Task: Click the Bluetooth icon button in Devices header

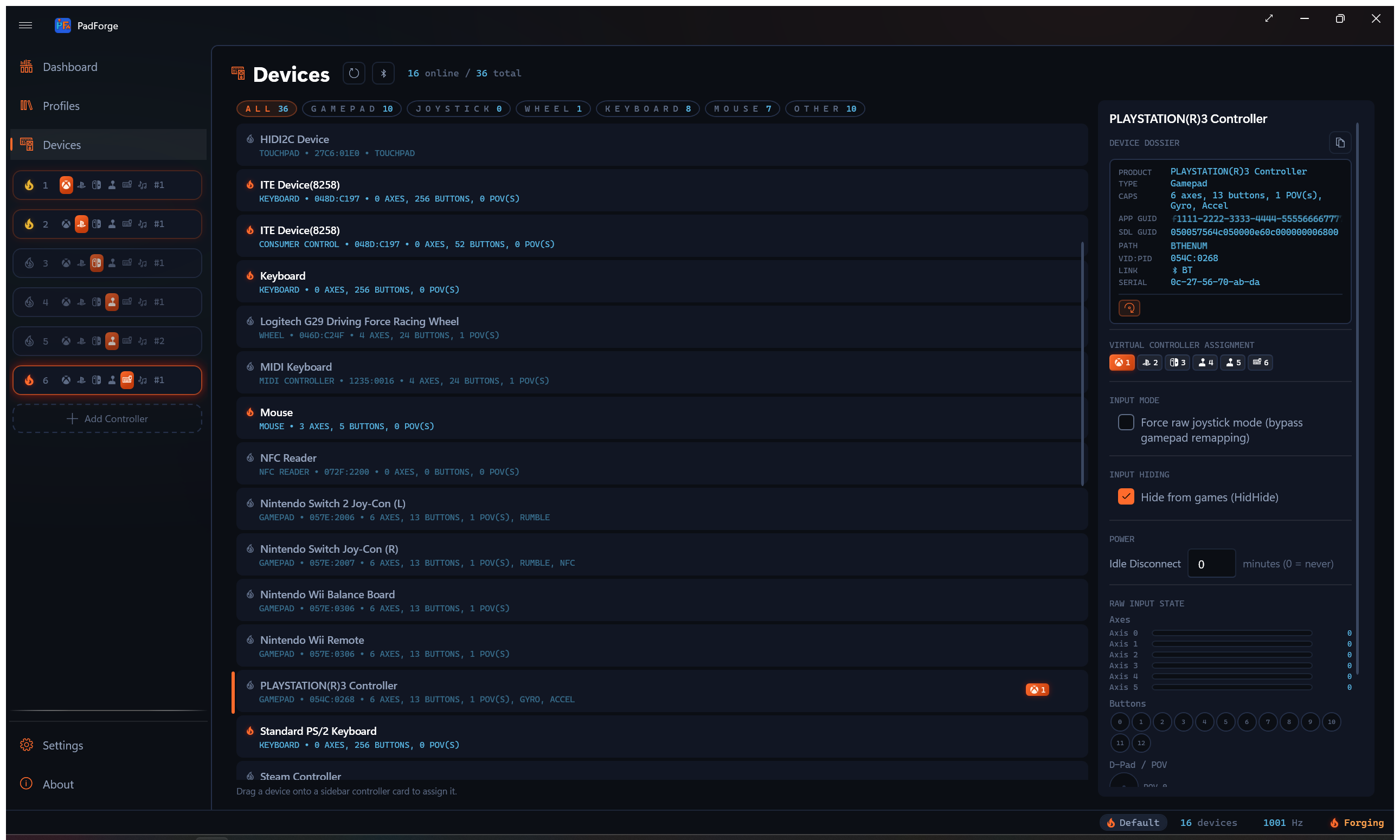Action: click(383, 73)
